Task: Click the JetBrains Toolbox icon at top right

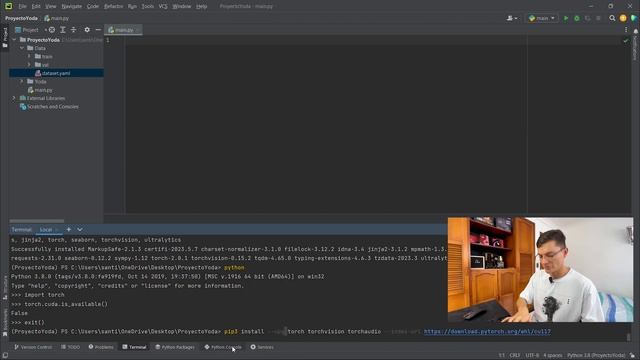Action: tap(634, 18)
